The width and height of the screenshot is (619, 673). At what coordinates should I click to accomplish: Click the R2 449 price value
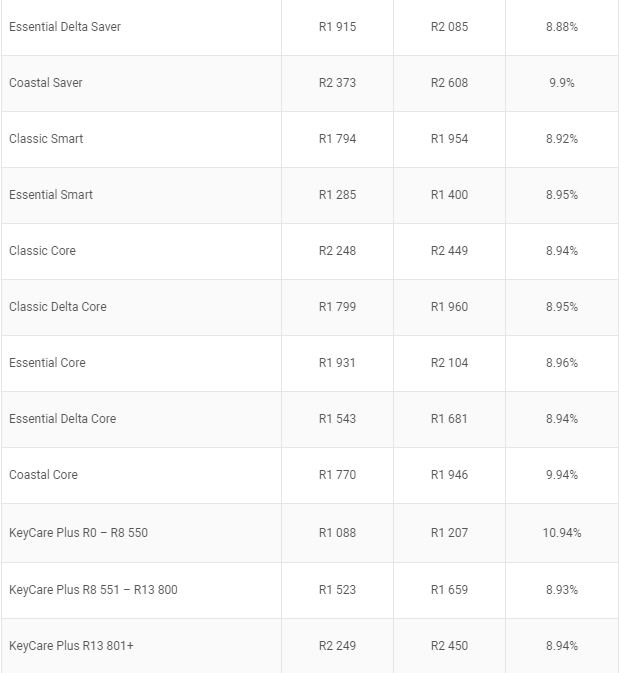pos(449,251)
